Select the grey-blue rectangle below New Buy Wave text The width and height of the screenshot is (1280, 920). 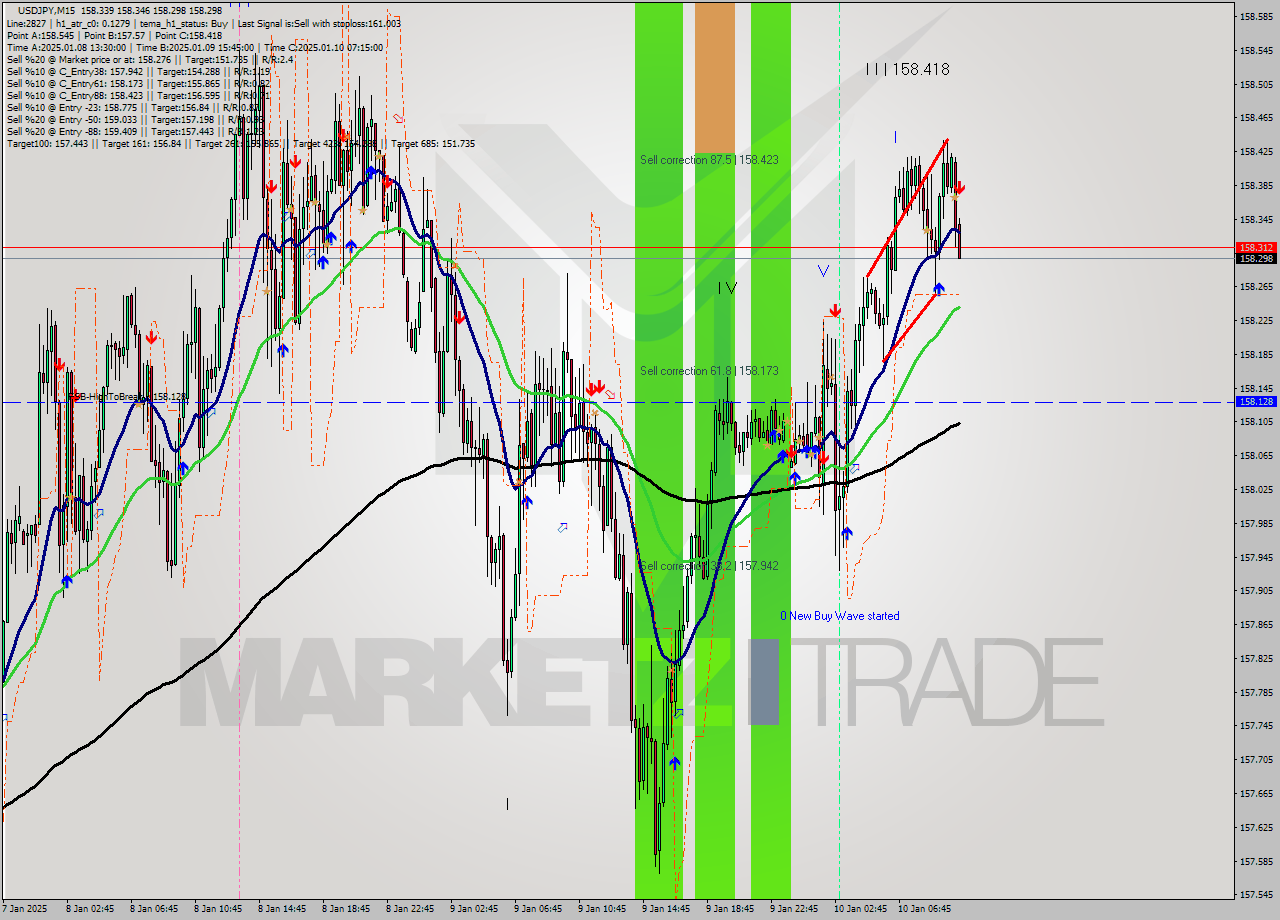tap(764, 682)
